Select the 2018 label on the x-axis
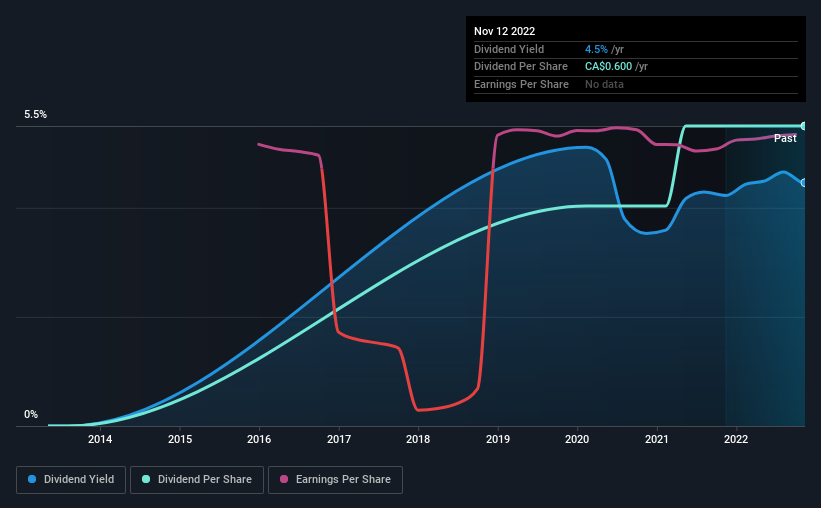Viewport: 821px width, 508px height. coord(418,439)
